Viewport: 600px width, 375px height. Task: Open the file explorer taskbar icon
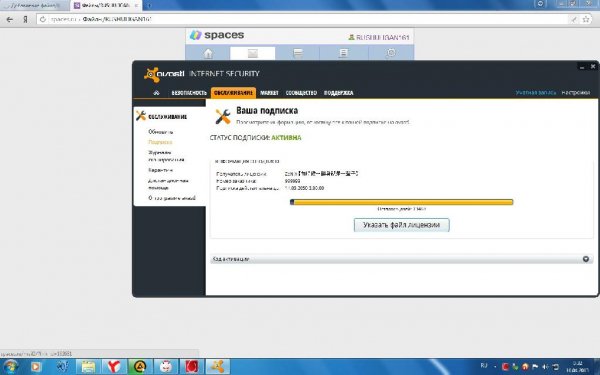[x=88, y=367]
